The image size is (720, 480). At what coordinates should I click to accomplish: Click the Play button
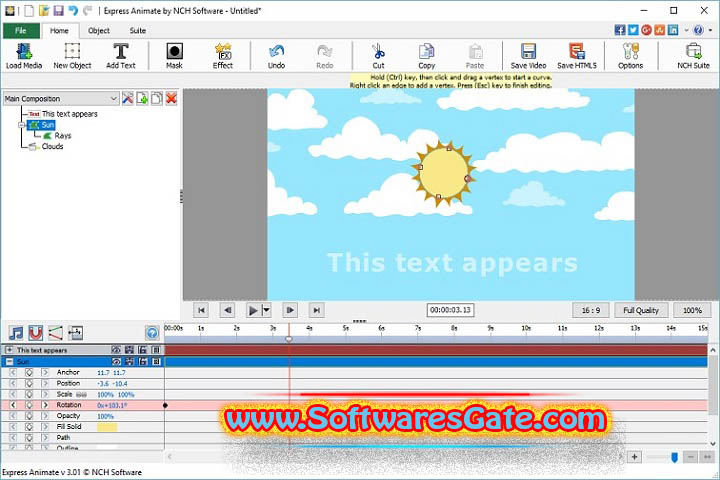pyautogui.click(x=253, y=310)
